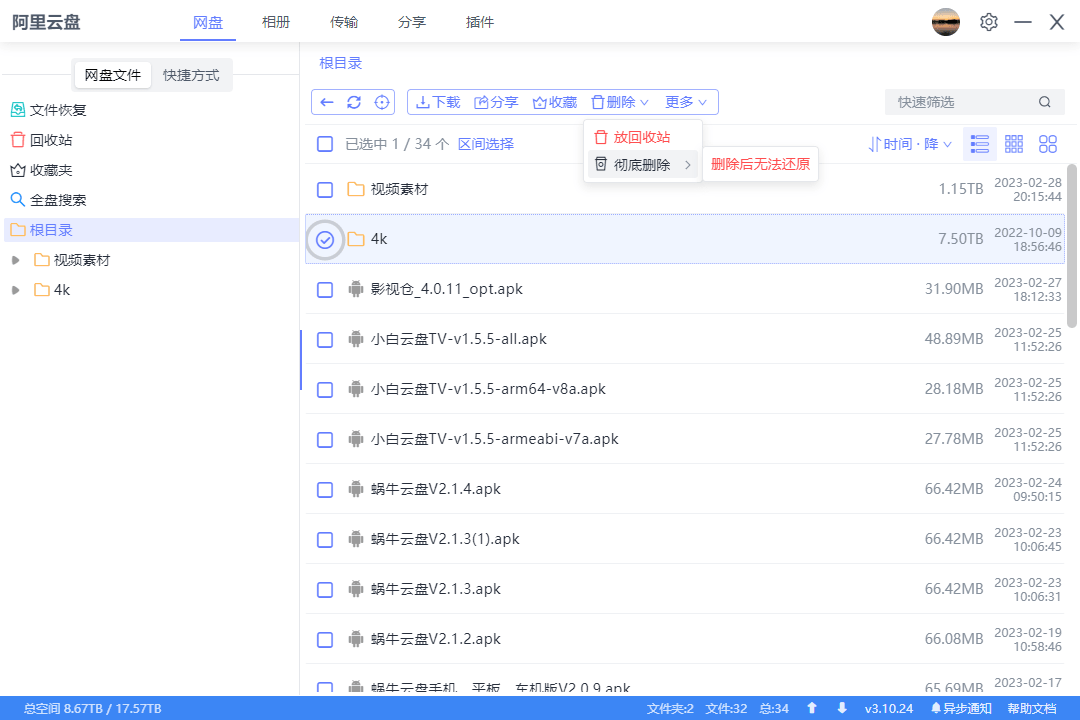
Task: Click the 区间选择 link
Action: point(487,143)
